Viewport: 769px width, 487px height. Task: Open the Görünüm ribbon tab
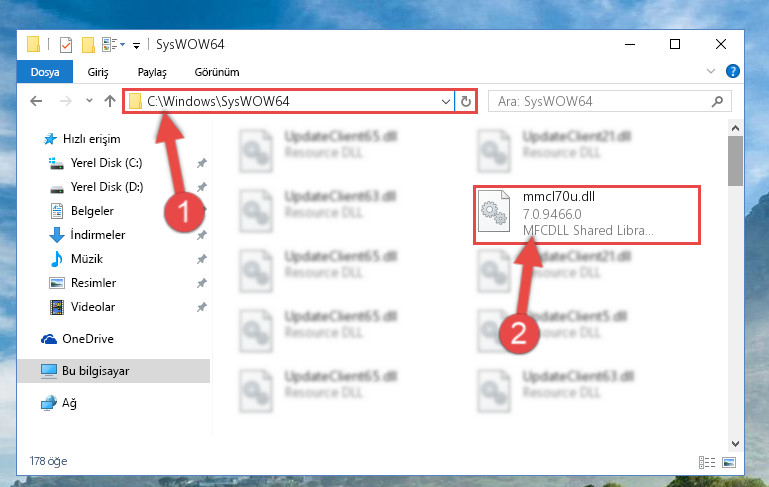[217, 72]
